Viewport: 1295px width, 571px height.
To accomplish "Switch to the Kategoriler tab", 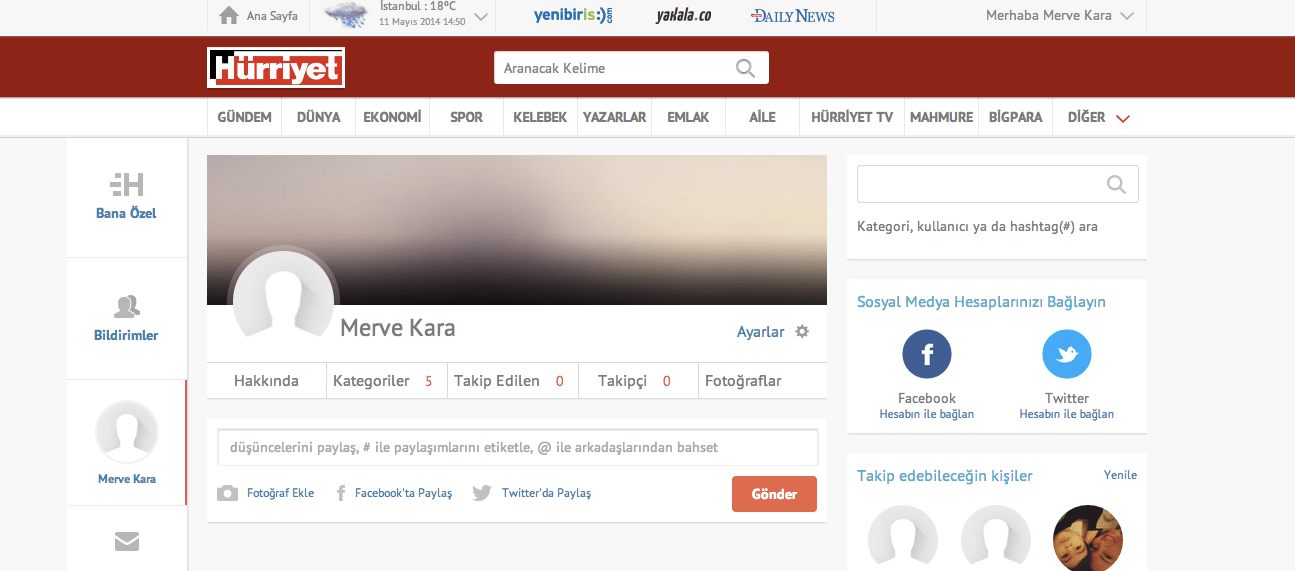I will point(387,381).
